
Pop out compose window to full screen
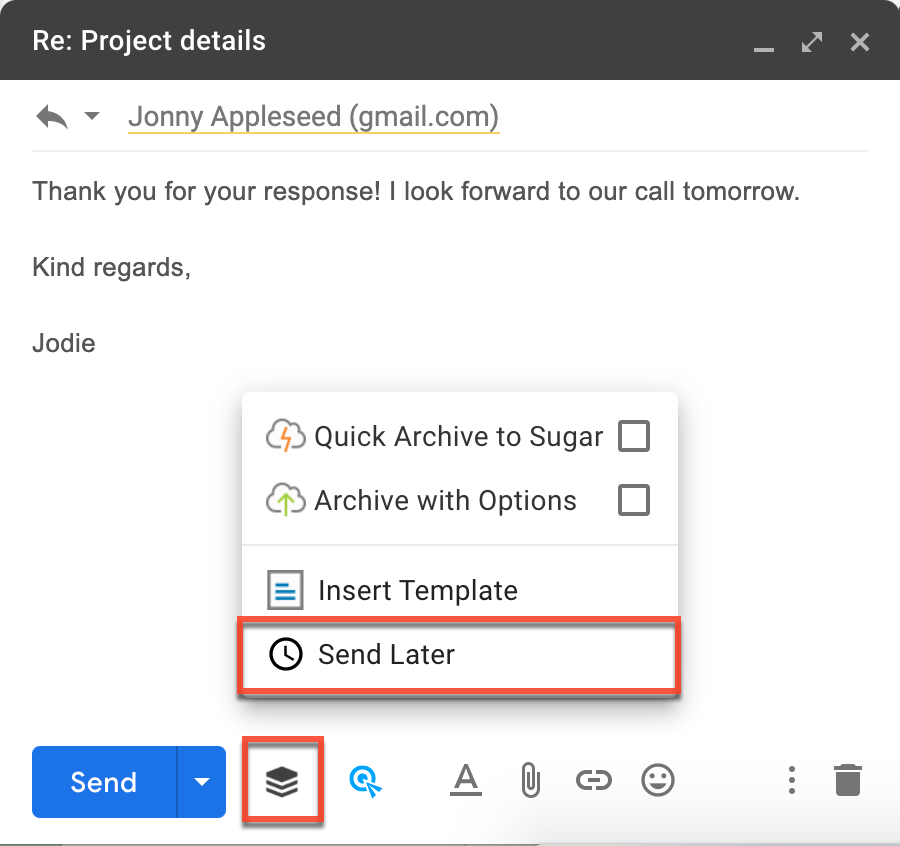pyautogui.click(x=811, y=42)
